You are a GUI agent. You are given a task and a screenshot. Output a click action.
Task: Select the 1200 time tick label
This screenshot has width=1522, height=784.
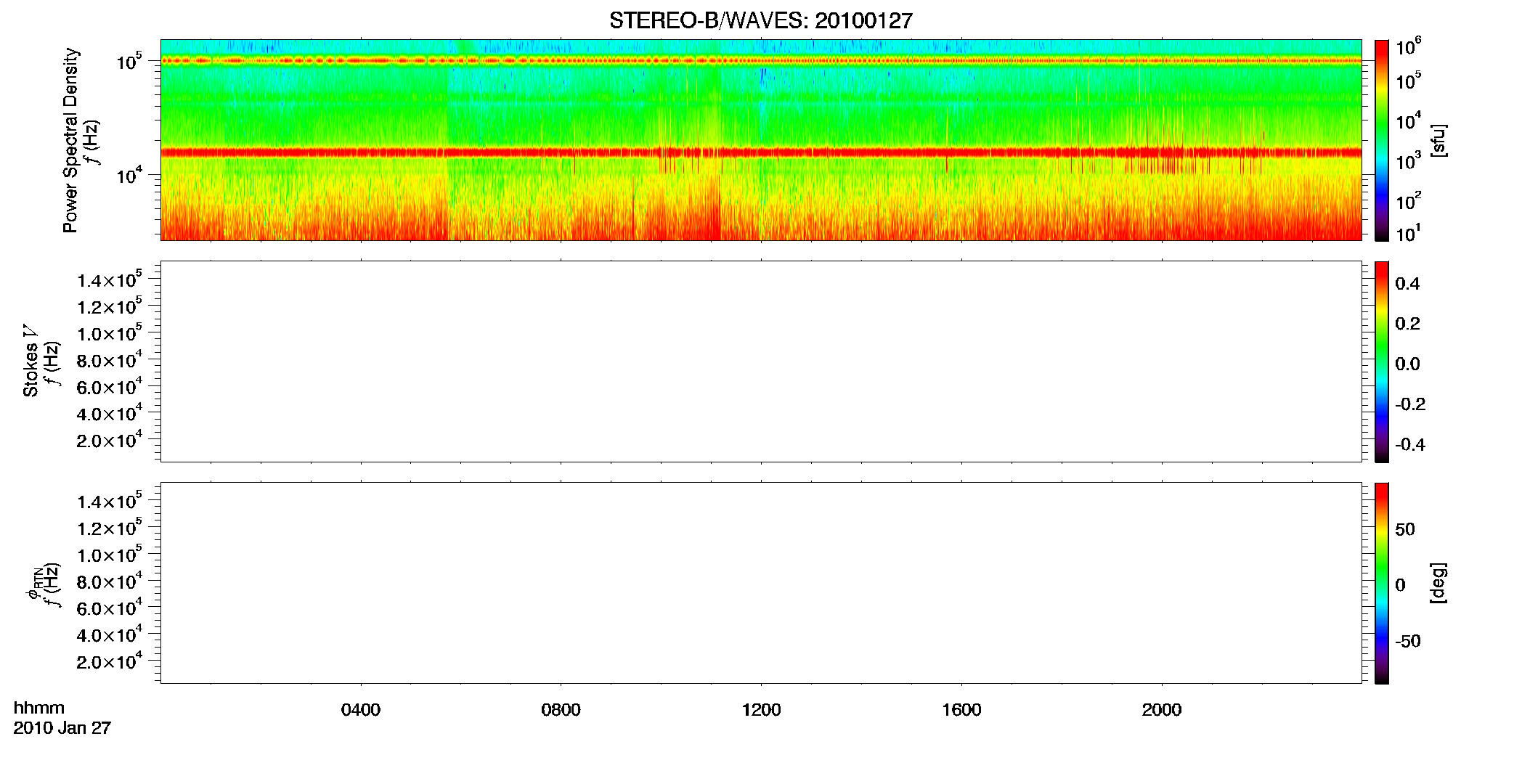click(x=761, y=710)
